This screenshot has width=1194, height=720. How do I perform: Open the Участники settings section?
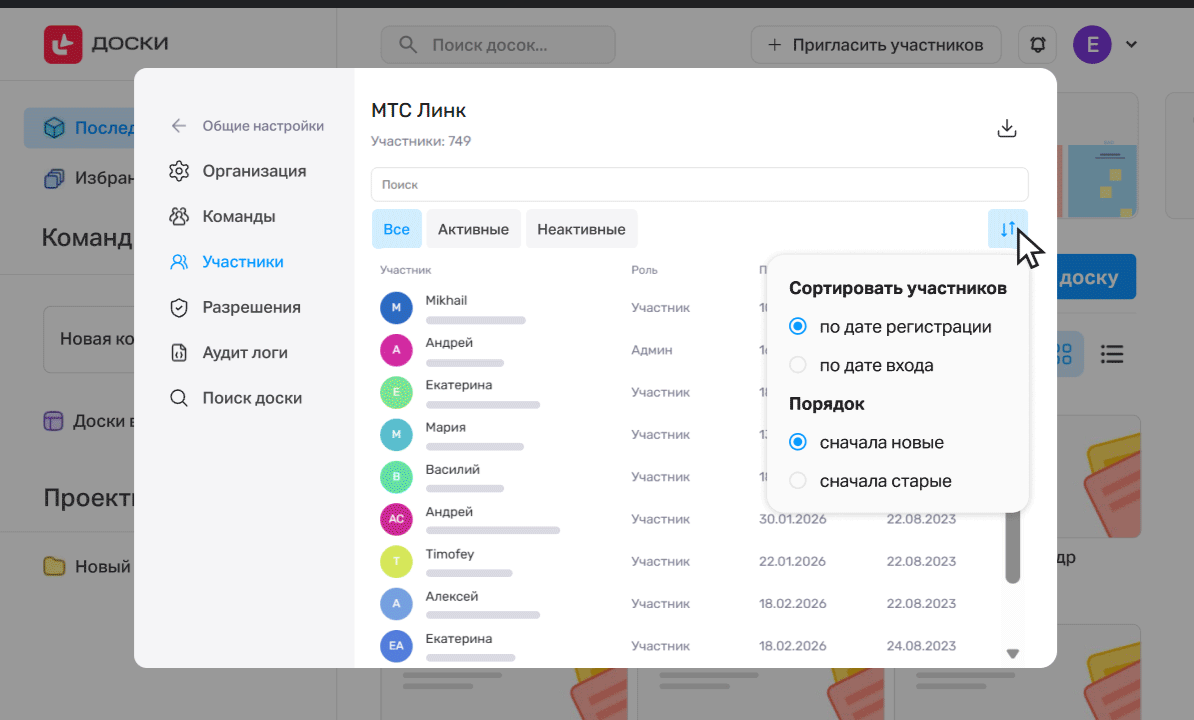(242, 262)
